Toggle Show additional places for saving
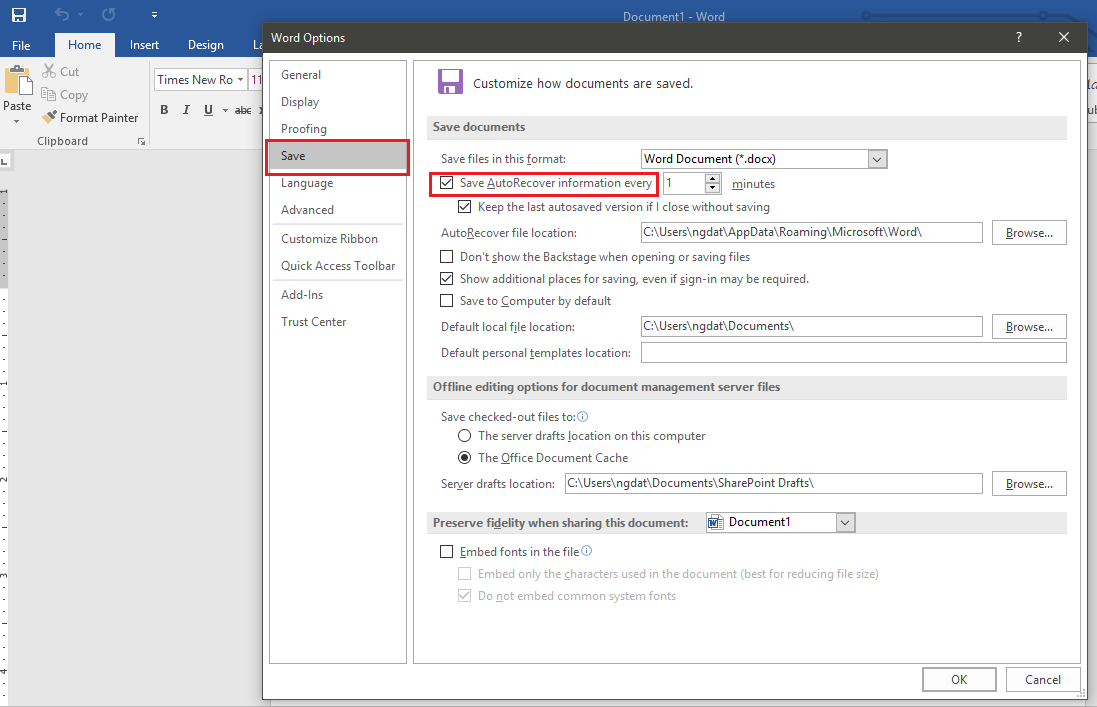1097x707 pixels. (446, 279)
